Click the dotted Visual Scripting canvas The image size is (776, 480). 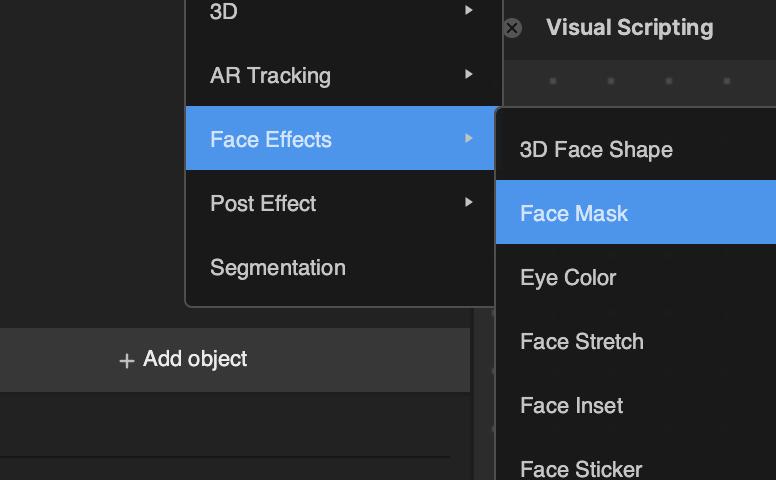pyautogui.click(x=640, y=82)
